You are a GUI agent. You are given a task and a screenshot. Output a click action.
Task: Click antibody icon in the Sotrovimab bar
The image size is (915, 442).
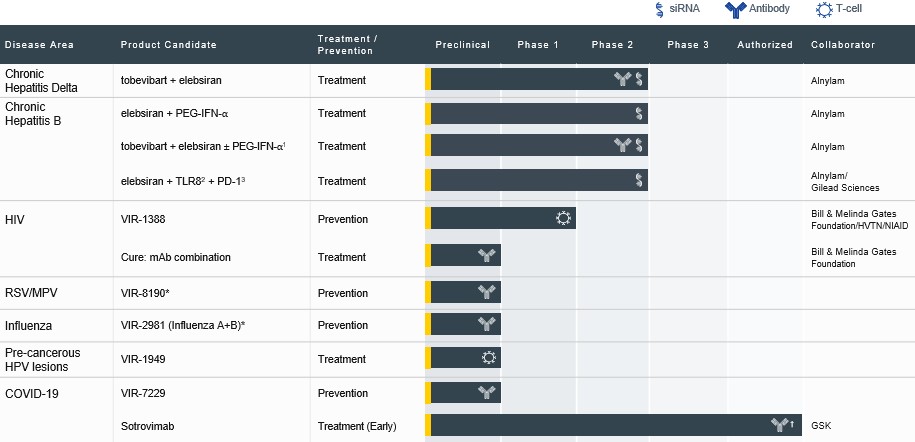tap(779, 426)
